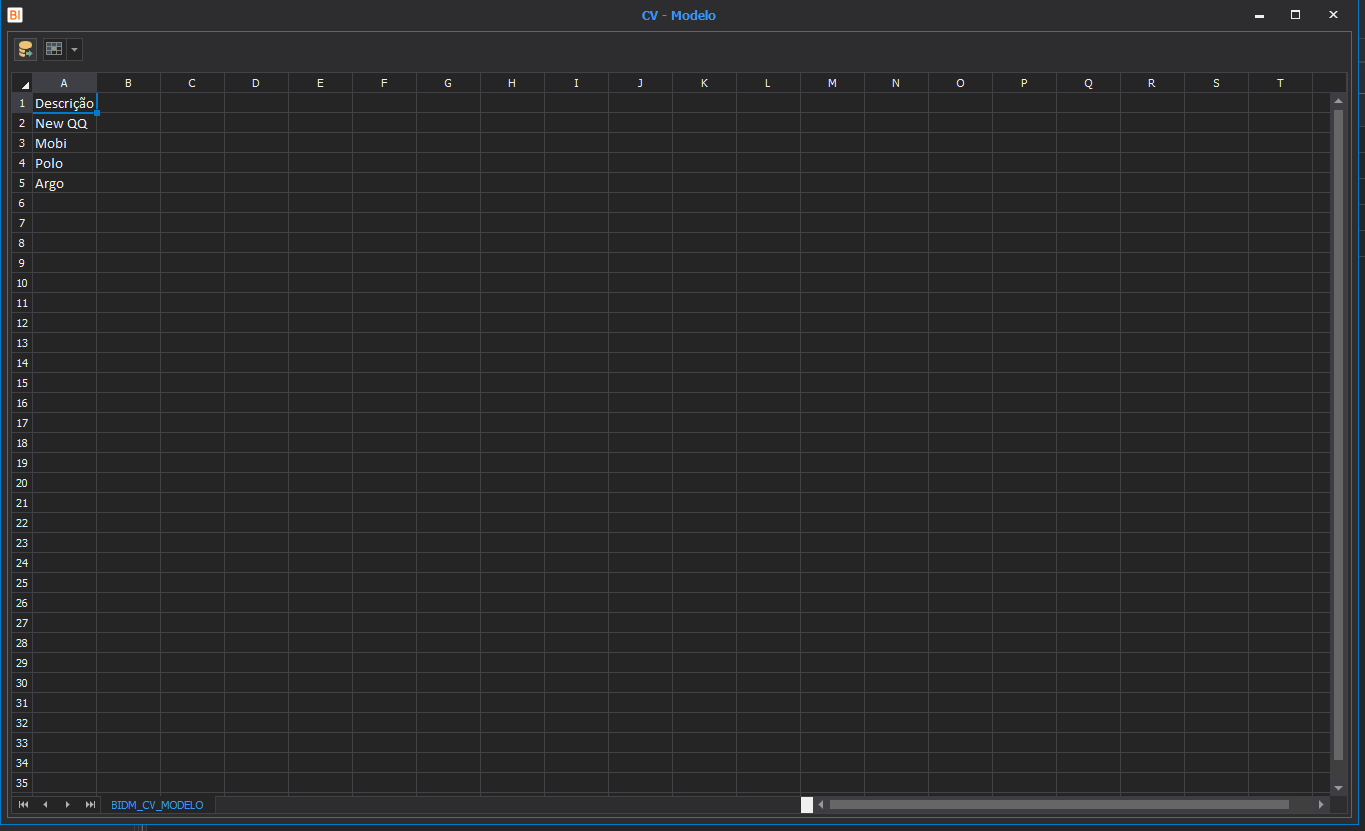
Task: Click the horizontal scrollbar right arrow
Action: (x=1321, y=804)
